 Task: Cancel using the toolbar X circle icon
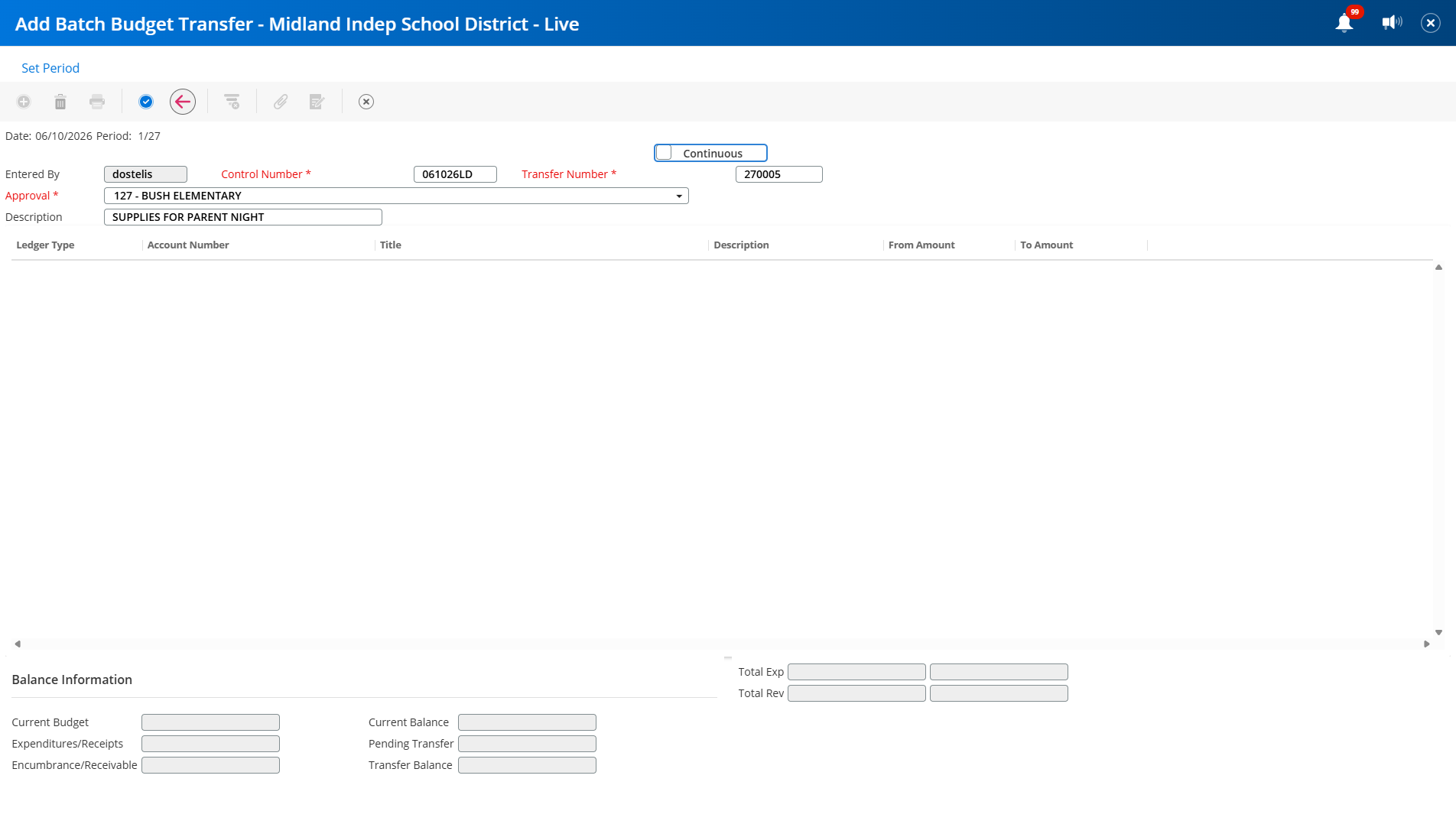click(x=366, y=102)
